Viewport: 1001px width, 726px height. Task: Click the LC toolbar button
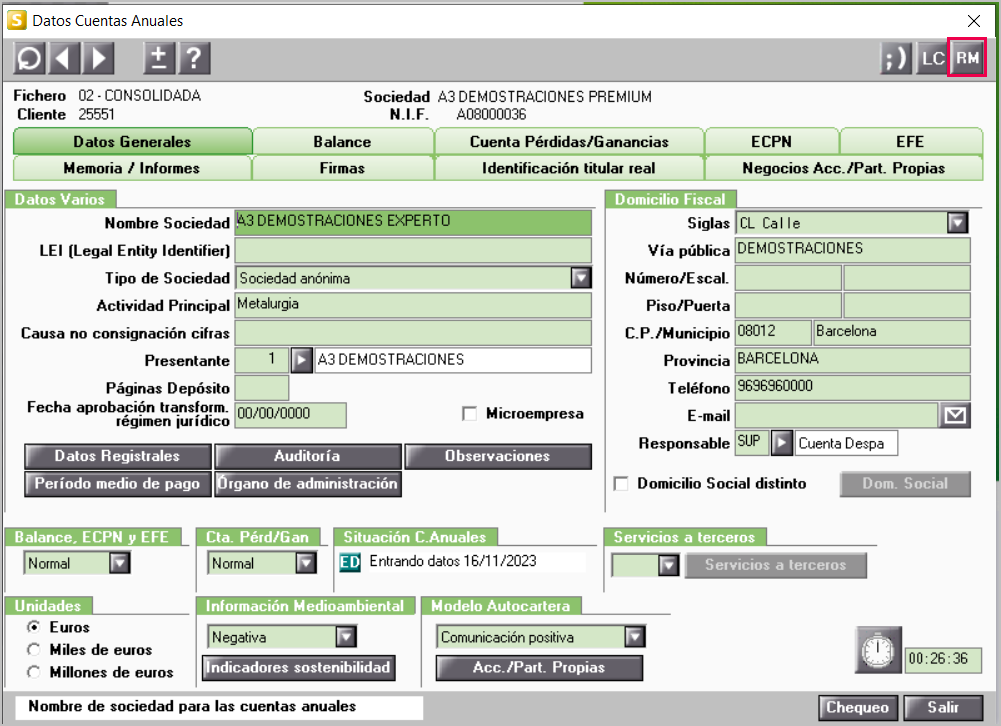932,58
